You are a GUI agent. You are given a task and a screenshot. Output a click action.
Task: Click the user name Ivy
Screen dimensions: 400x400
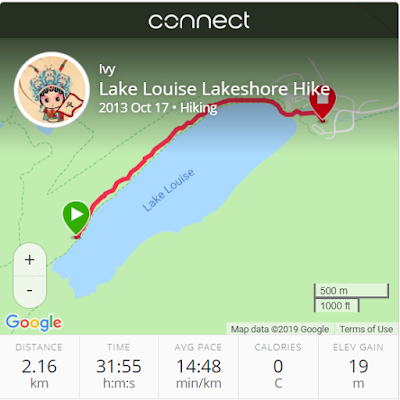(x=107, y=69)
